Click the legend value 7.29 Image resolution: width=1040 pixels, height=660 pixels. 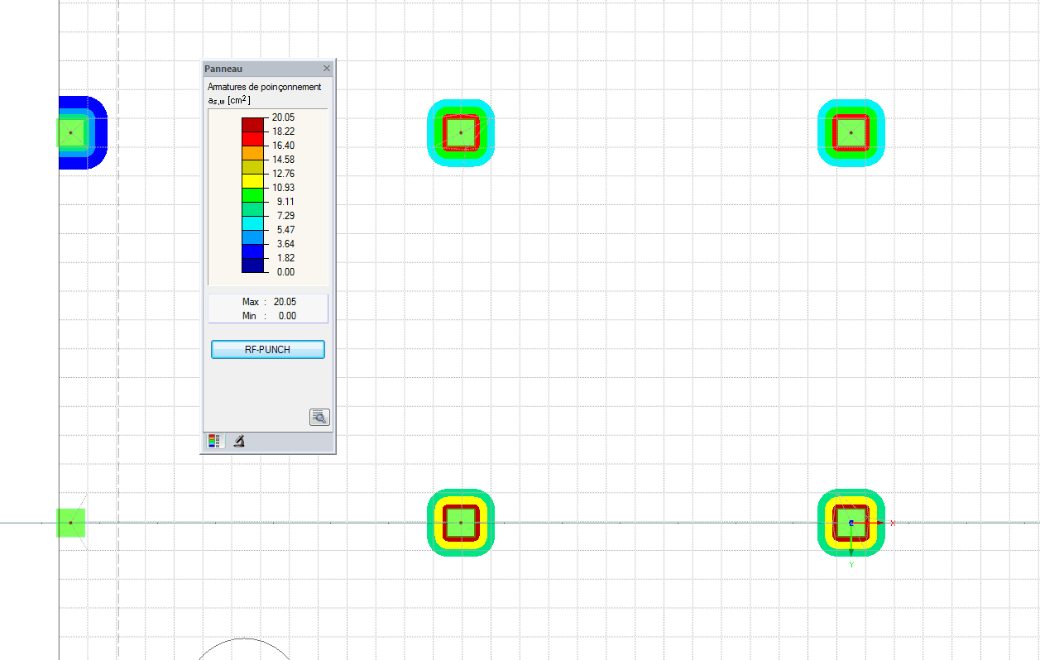coord(286,216)
